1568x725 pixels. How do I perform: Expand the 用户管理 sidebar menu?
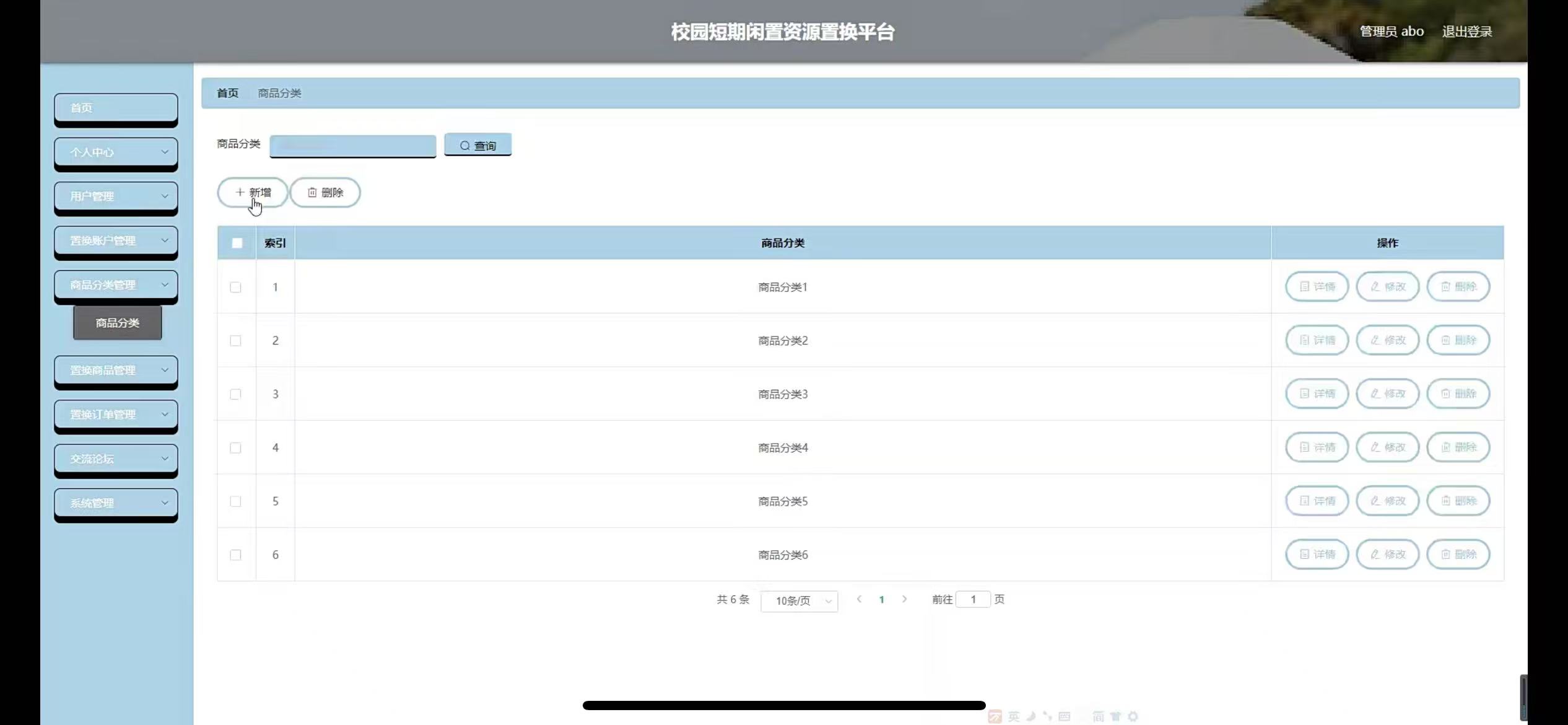coord(116,196)
